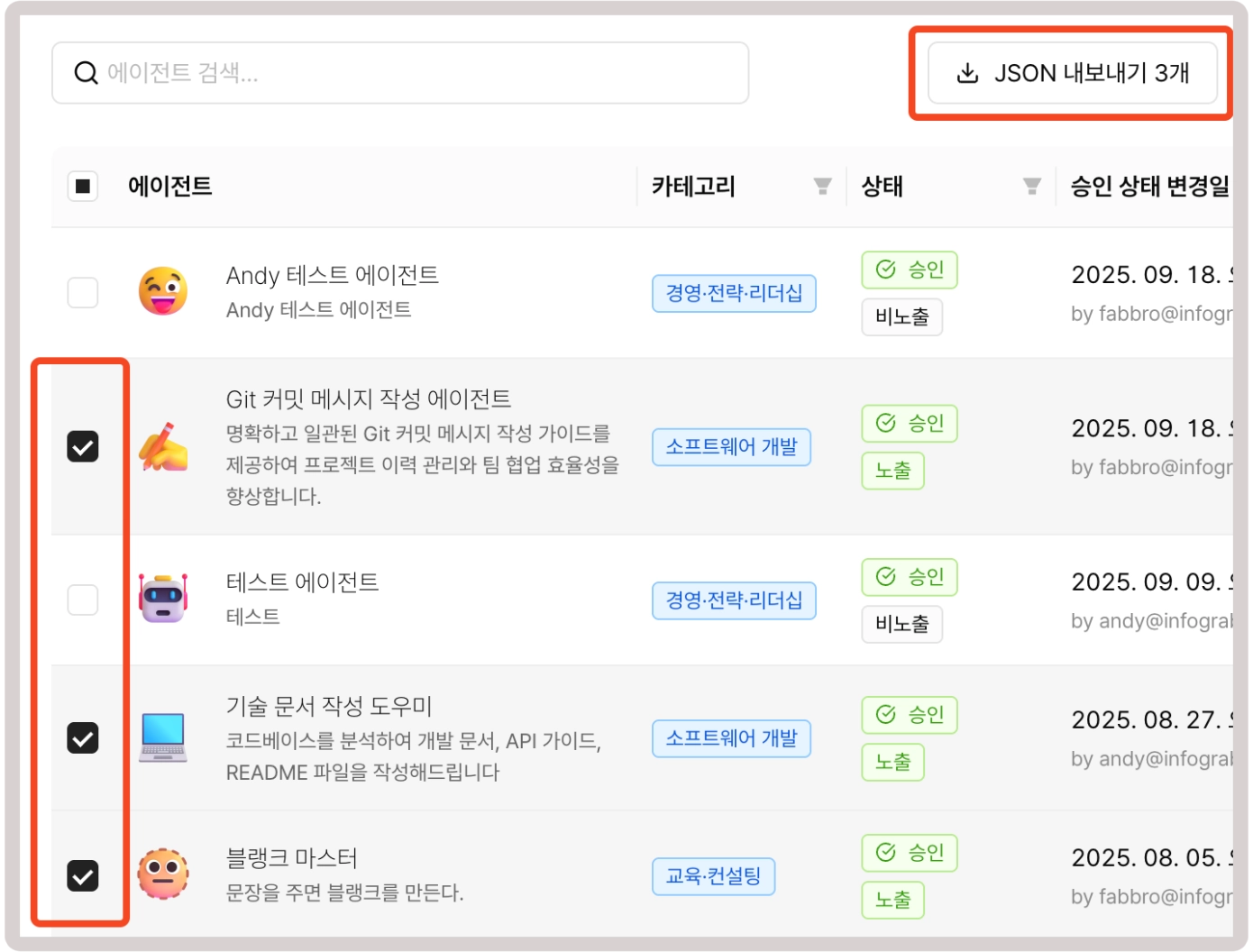Viewport: 1253px width, 952px height.
Task: Click 비노출 badge in 테스트 에이전트 row
Action: click(x=901, y=624)
